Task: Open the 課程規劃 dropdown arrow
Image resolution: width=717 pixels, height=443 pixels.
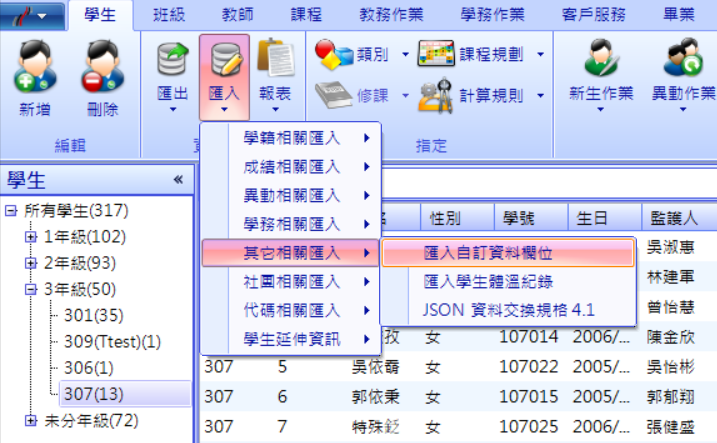Action: 540,54
